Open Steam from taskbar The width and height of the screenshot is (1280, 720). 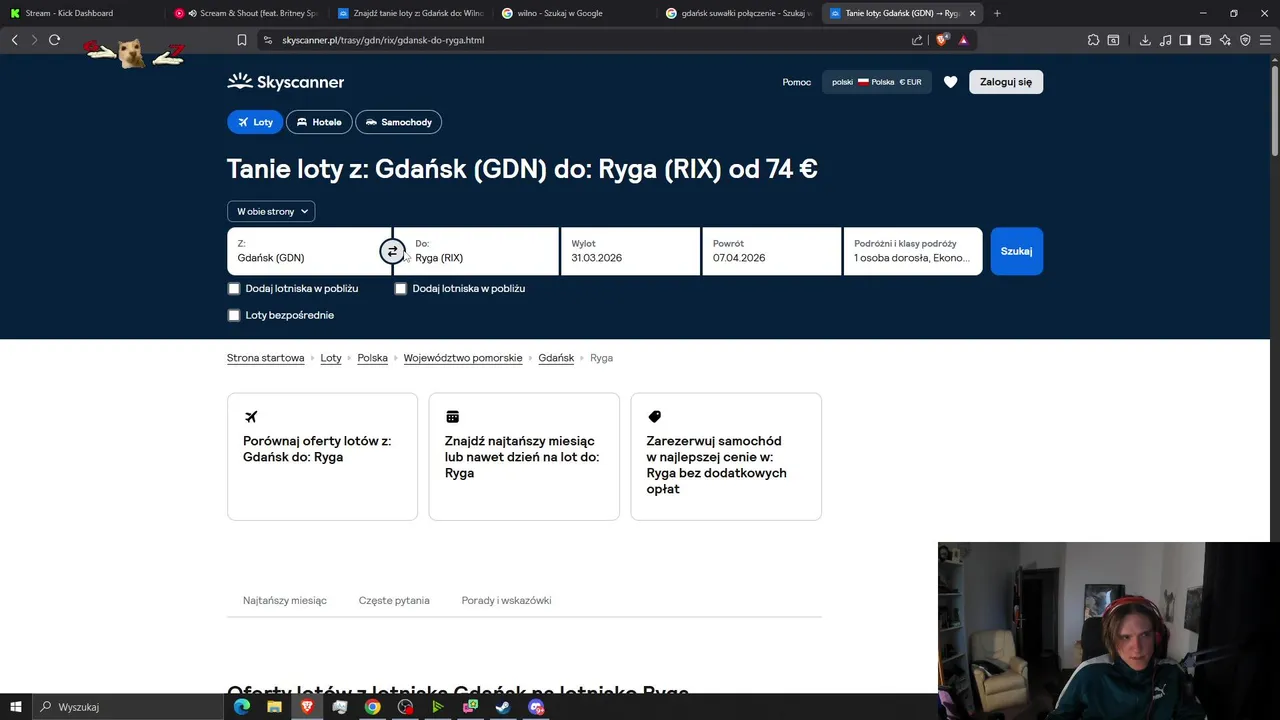(503, 707)
